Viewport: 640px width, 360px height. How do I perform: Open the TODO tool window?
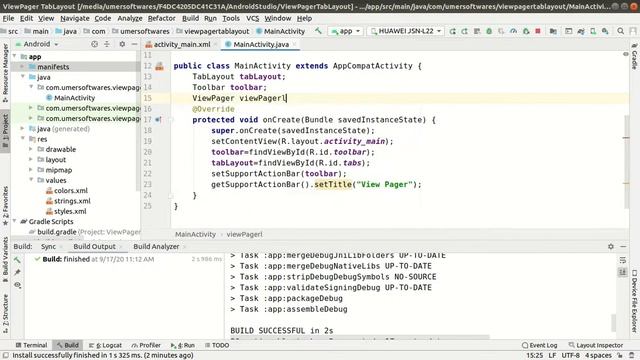coord(217,345)
